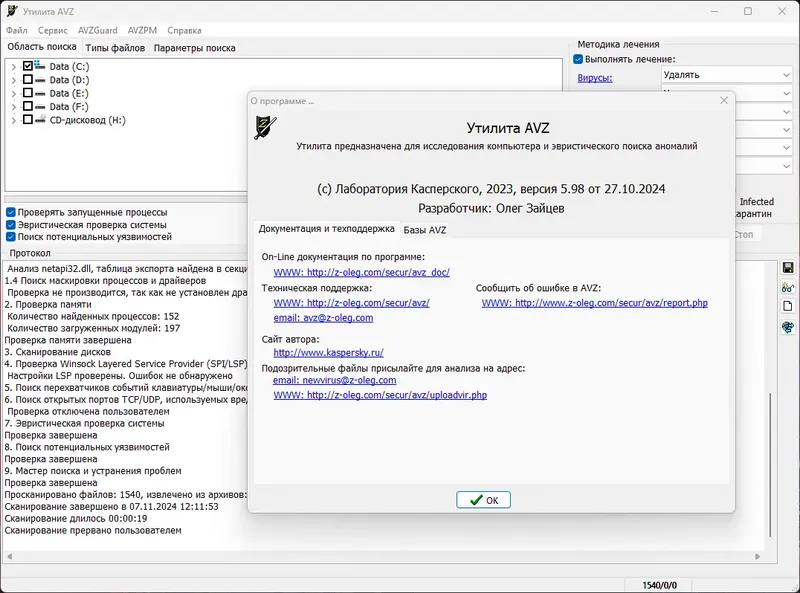Viewport: 800px width, 593px height.
Task: Click the Вирусы link in treatment panel
Action: (x=594, y=78)
